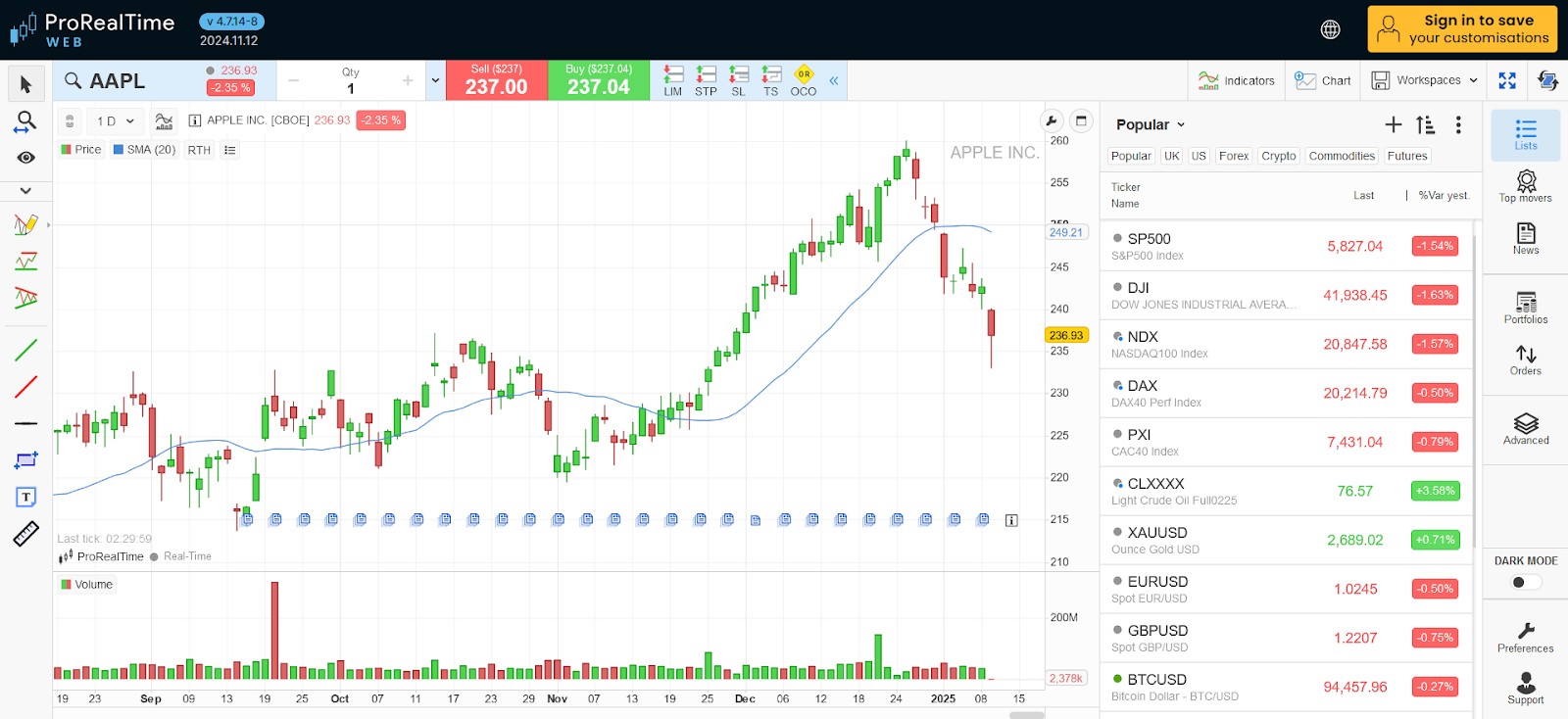Viewport: 1568px width, 719px height.
Task: Place a LIM limit order
Action: pyautogui.click(x=673, y=80)
